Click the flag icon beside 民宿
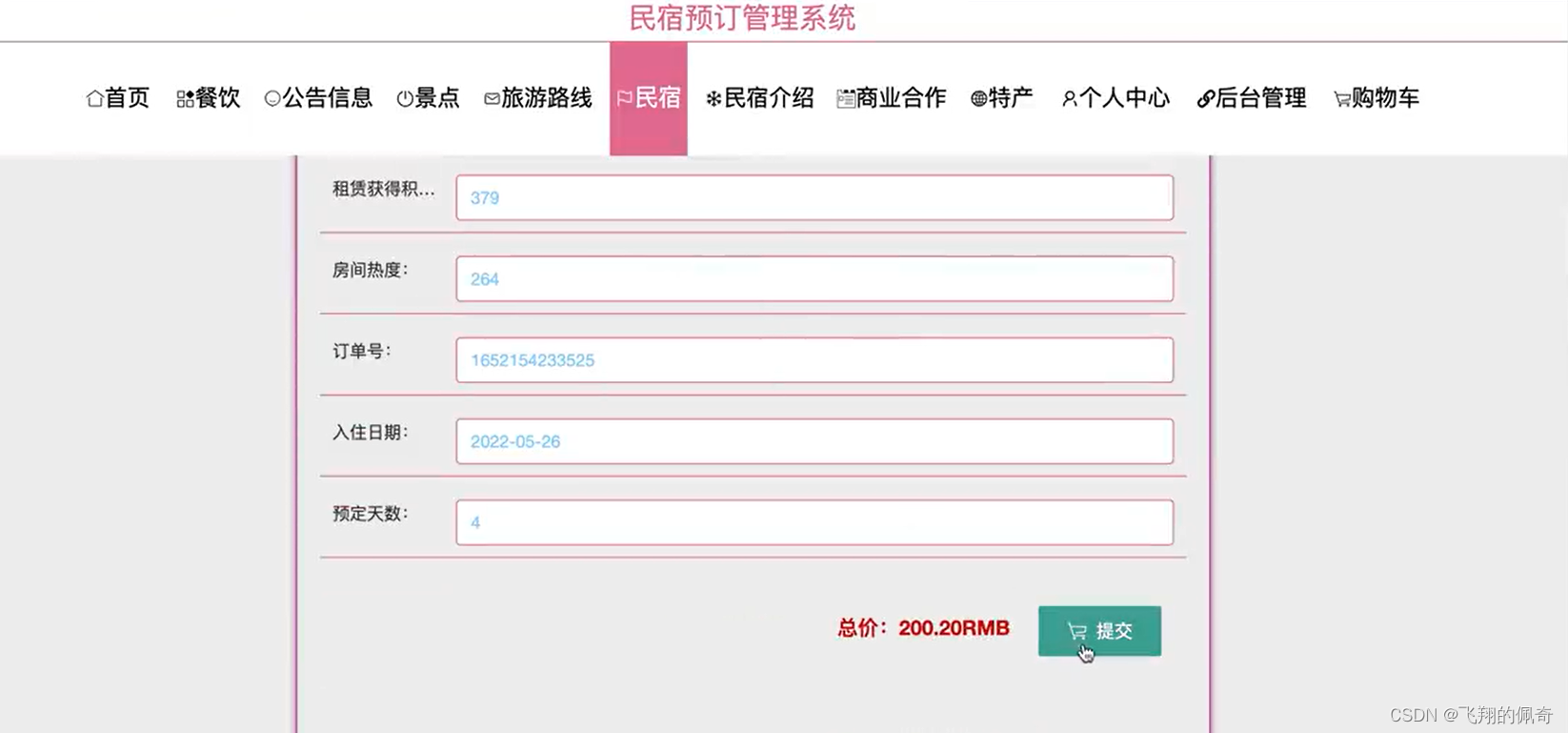Screen dimensions: 1568x733 [x=625, y=98]
